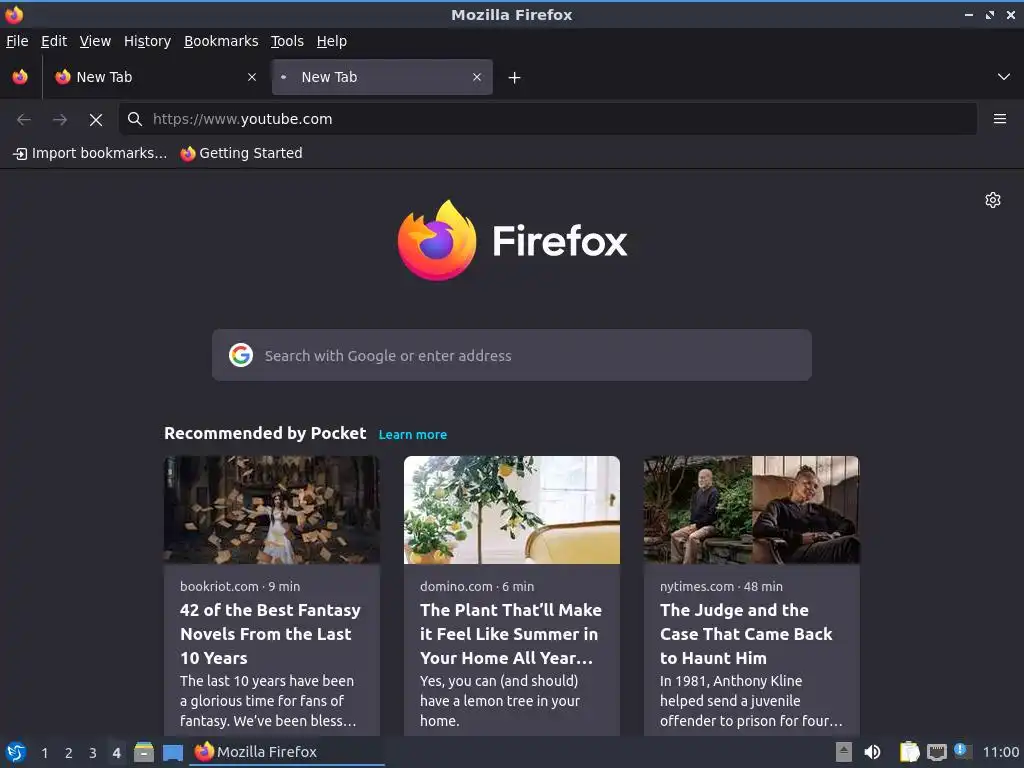This screenshot has width=1024, height=768.
Task: Open the display monitor tray icon
Action: [936, 752]
